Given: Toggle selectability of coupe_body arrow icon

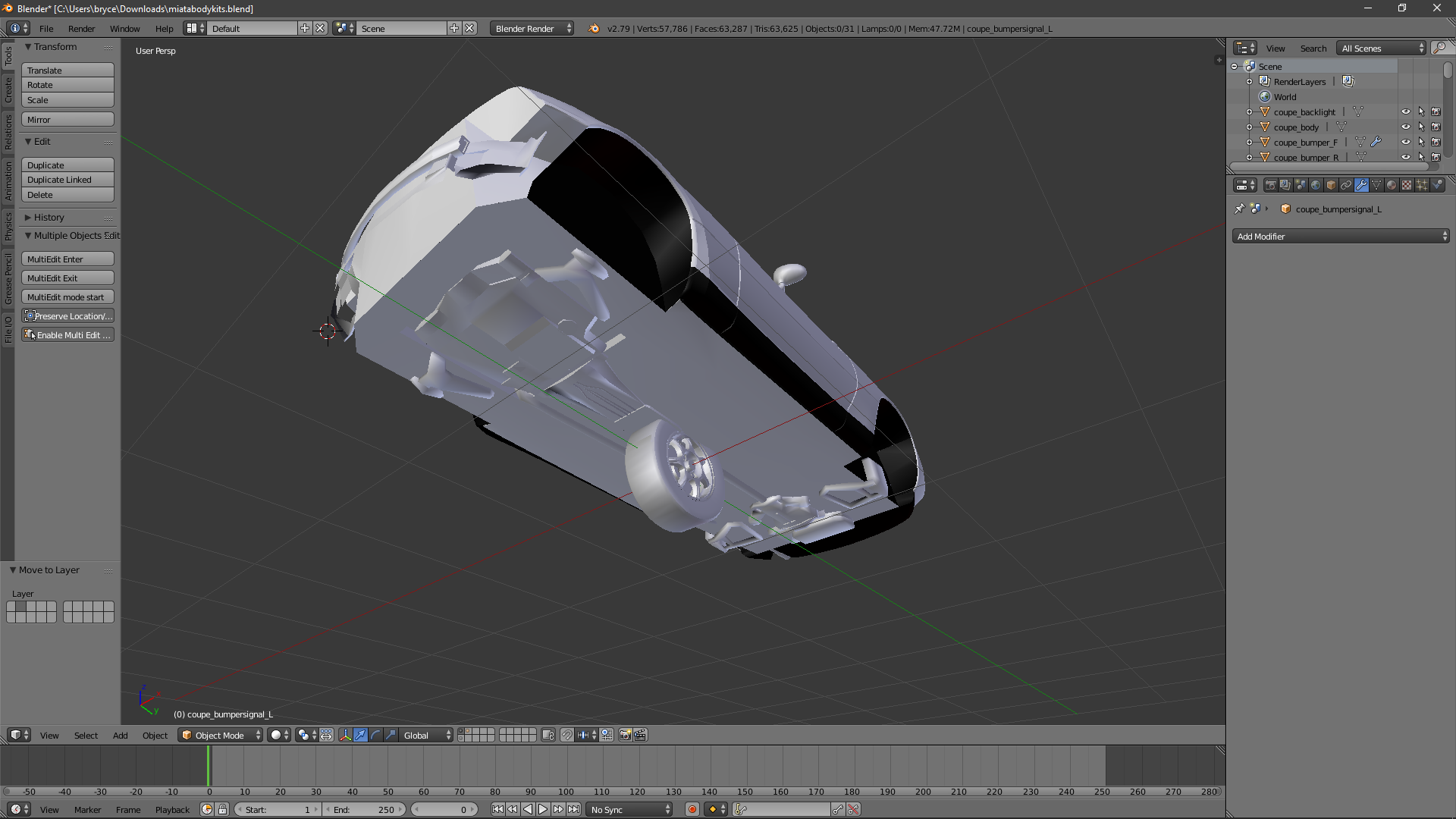Looking at the screenshot, I should 1421,127.
